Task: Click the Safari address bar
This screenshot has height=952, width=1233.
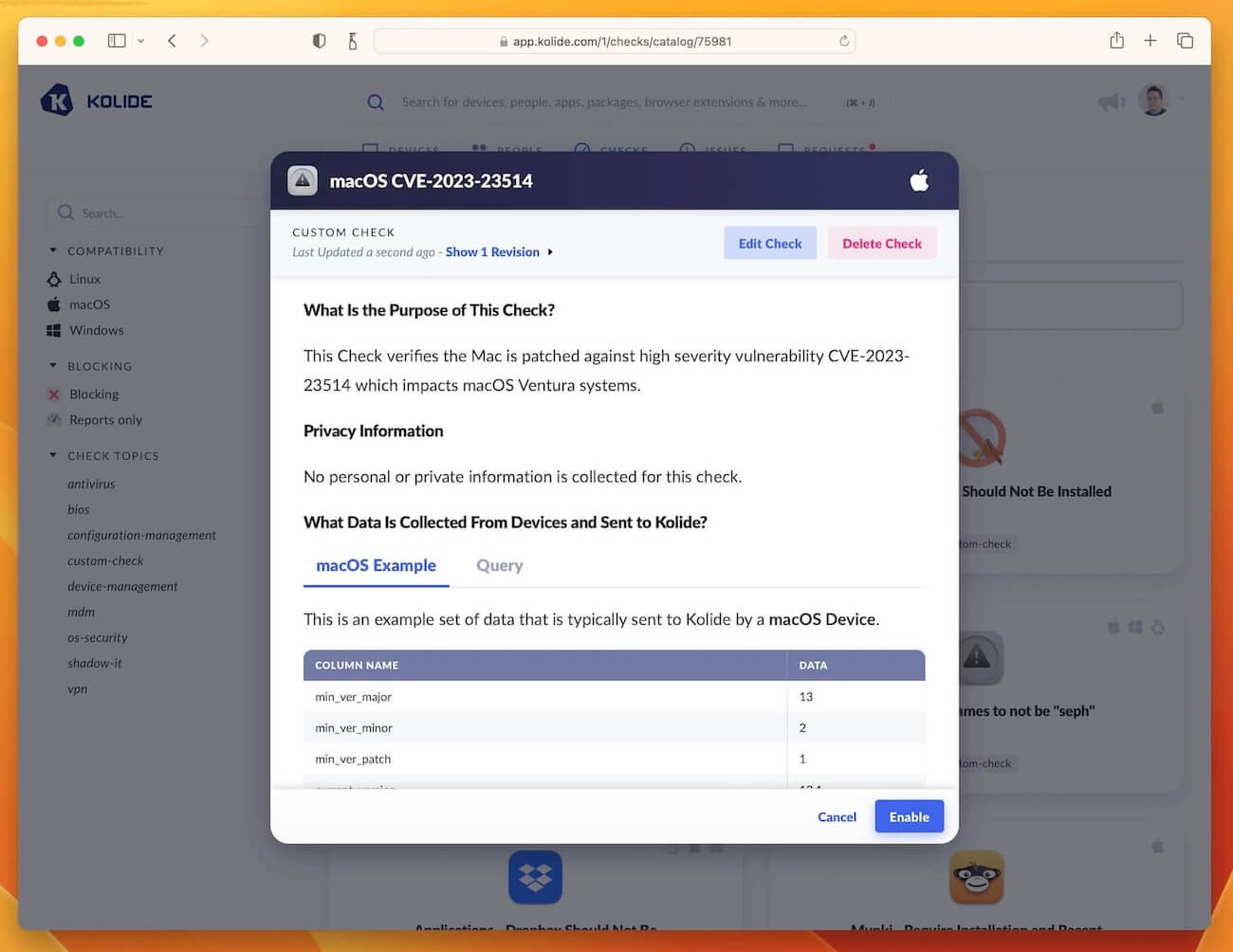Action: point(615,41)
